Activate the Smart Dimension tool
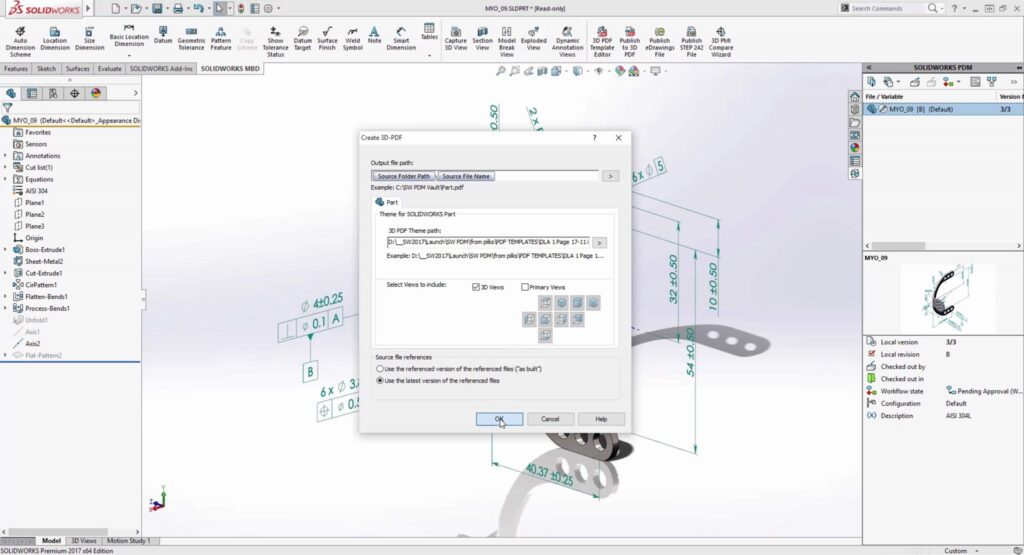The image size is (1024, 555). pos(401,39)
